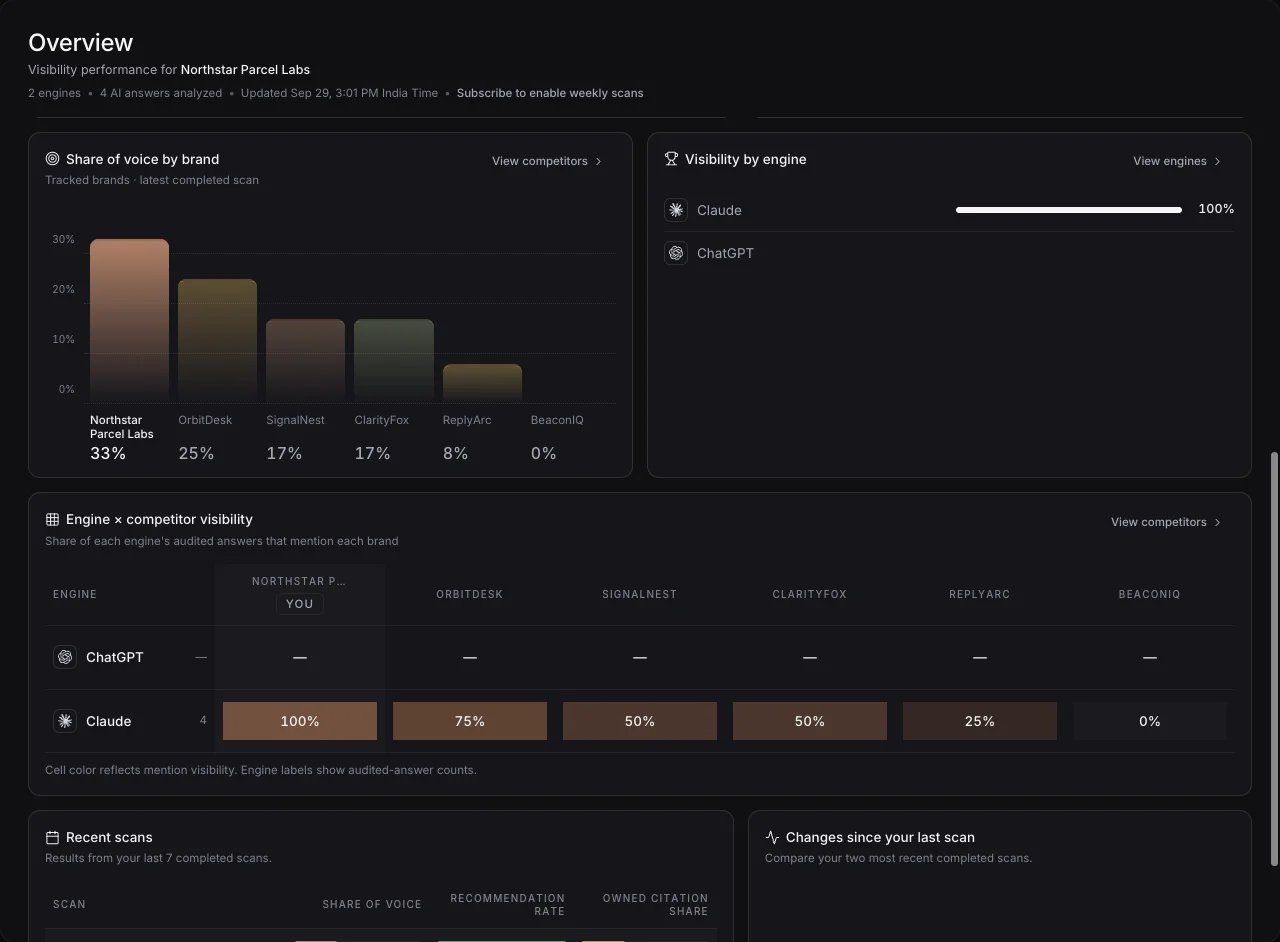This screenshot has width=1280, height=942.
Task: Click Subscribe to enable weekly scans
Action: tap(550, 93)
